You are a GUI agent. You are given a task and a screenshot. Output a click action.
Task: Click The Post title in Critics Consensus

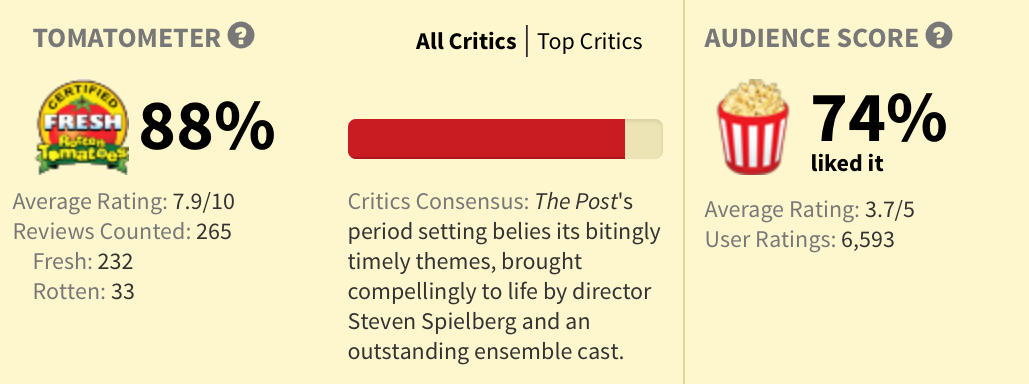[x=576, y=202]
